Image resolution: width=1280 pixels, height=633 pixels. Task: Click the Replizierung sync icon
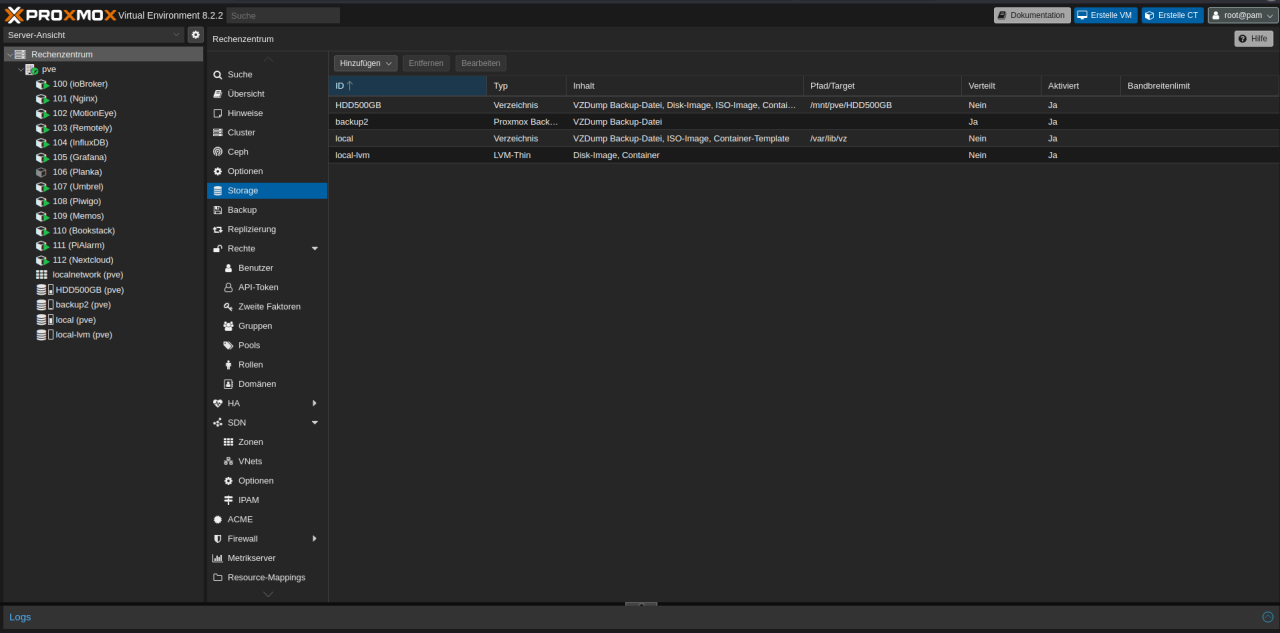point(218,229)
